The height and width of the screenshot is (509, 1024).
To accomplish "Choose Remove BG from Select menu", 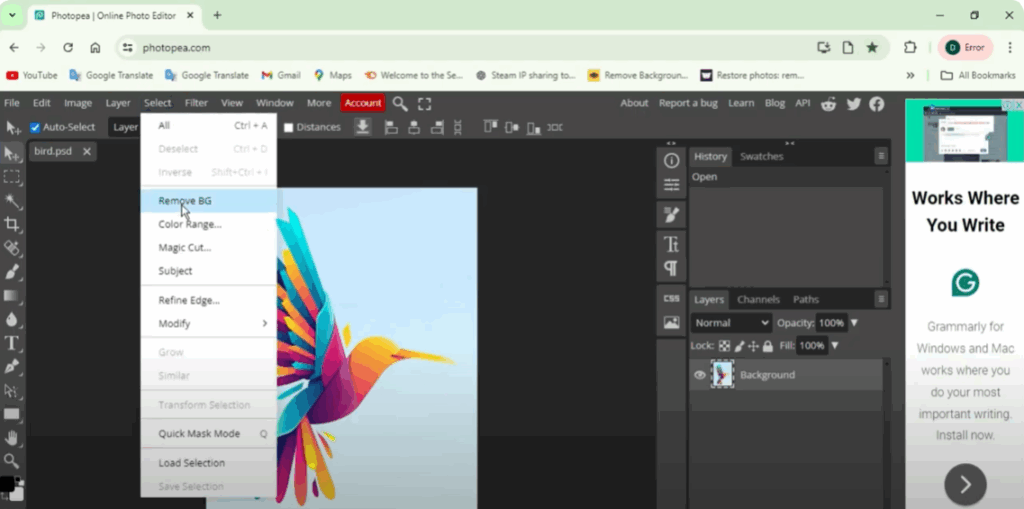I will coord(185,201).
